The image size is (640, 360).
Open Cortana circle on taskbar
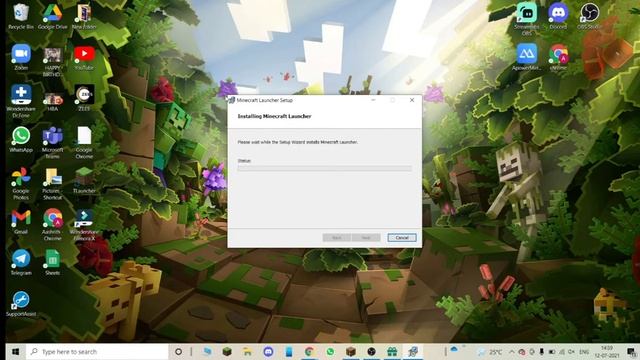[x=178, y=351]
